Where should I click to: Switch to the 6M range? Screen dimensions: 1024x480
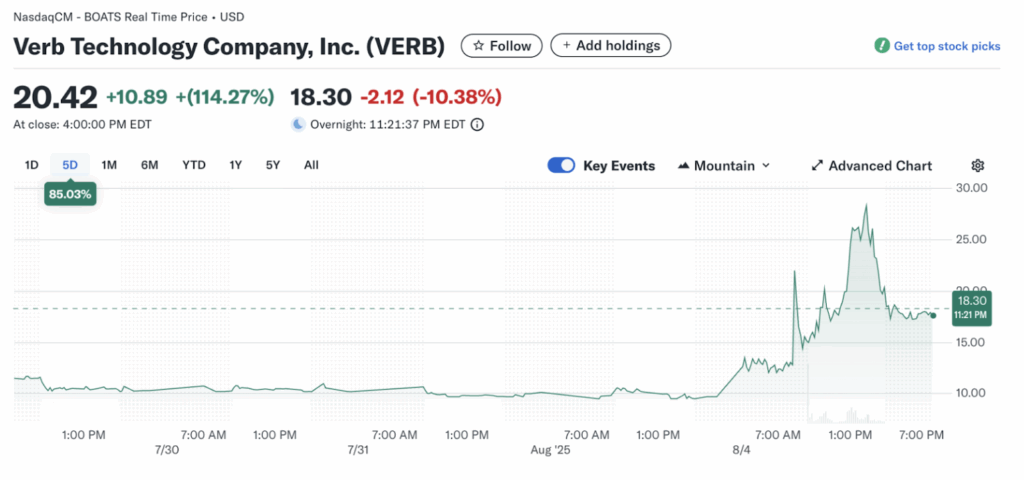point(149,165)
